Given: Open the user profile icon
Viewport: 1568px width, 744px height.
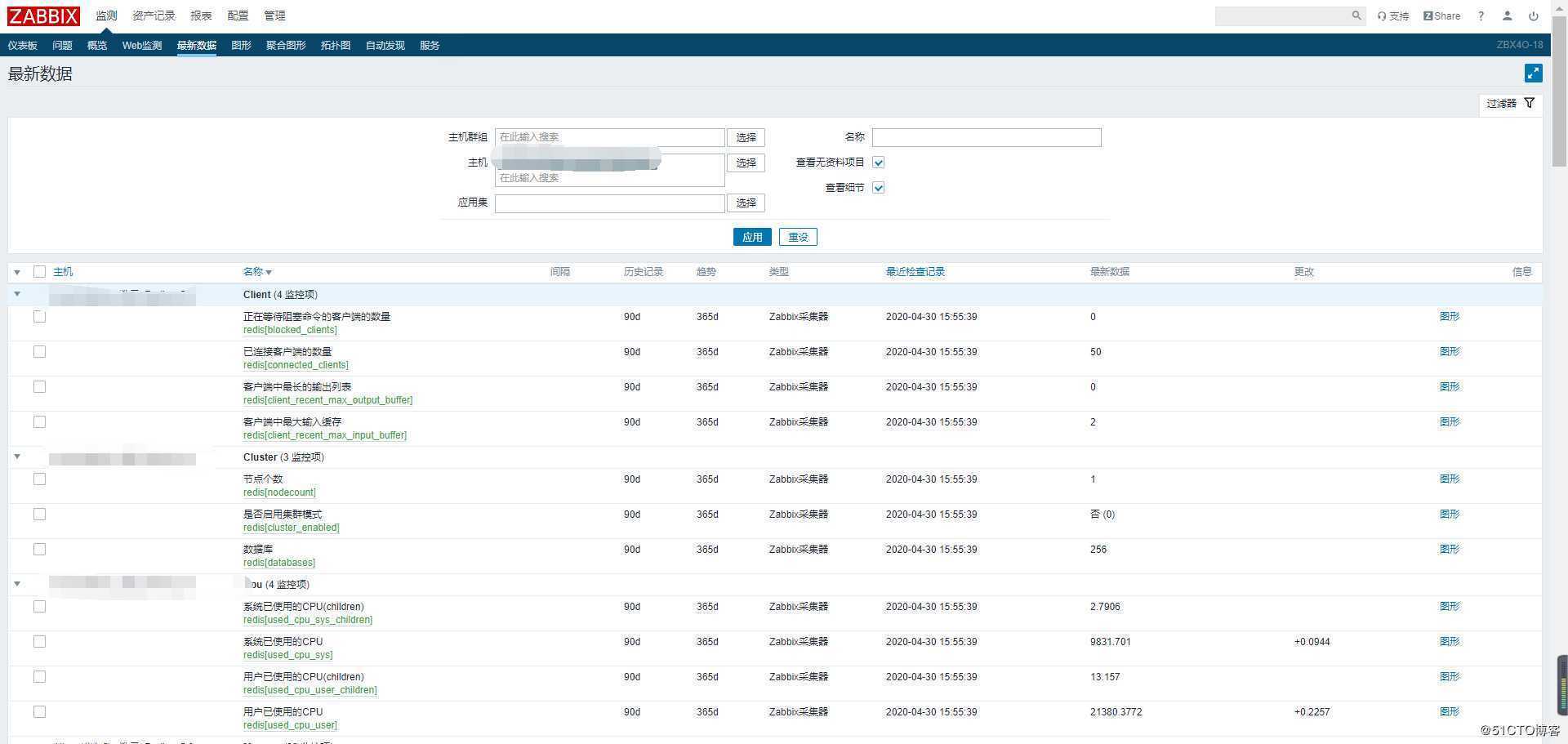Looking at the screenshot, I should point(1508,16).
